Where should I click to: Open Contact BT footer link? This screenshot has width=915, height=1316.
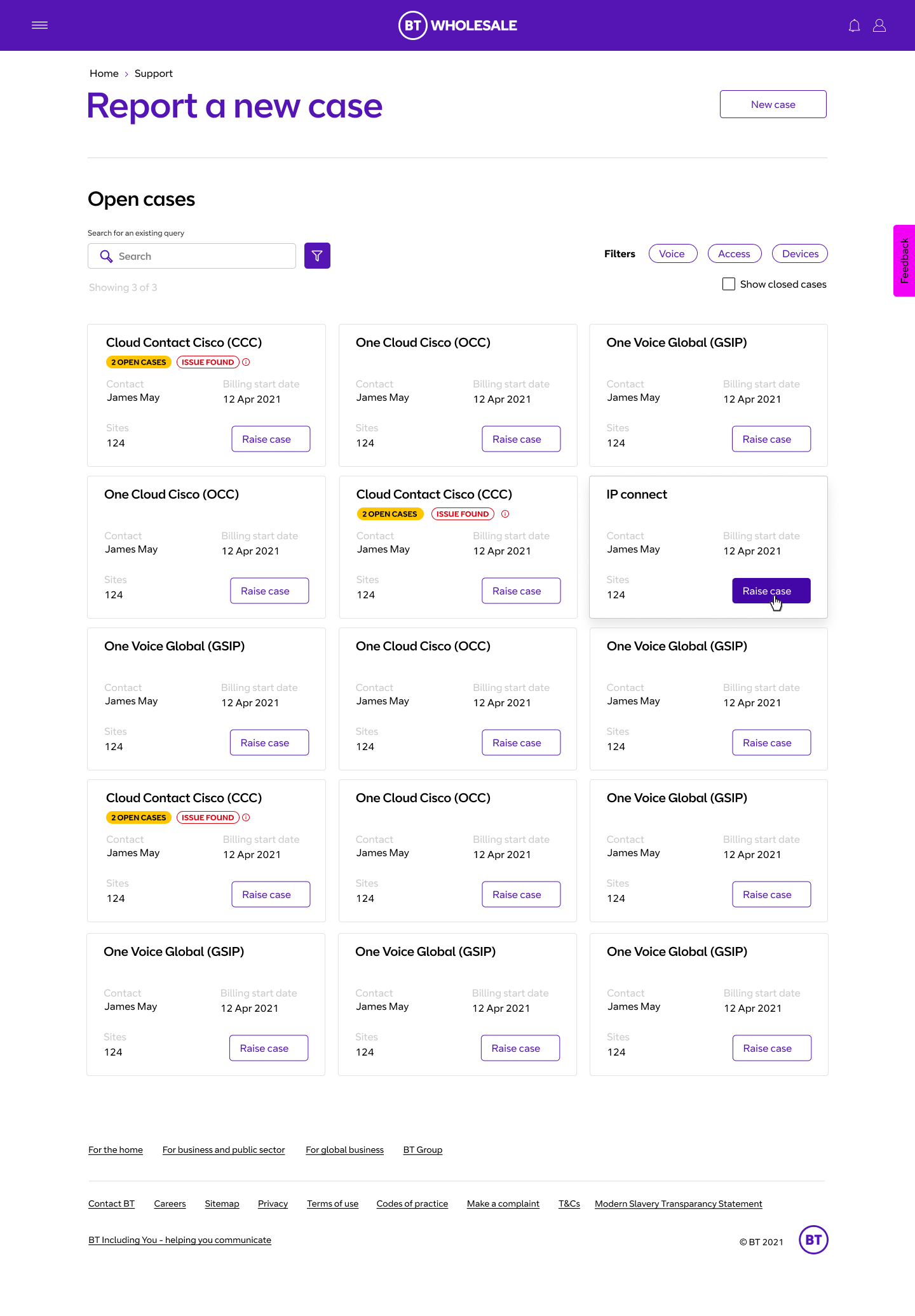(x=112, y=1204)
